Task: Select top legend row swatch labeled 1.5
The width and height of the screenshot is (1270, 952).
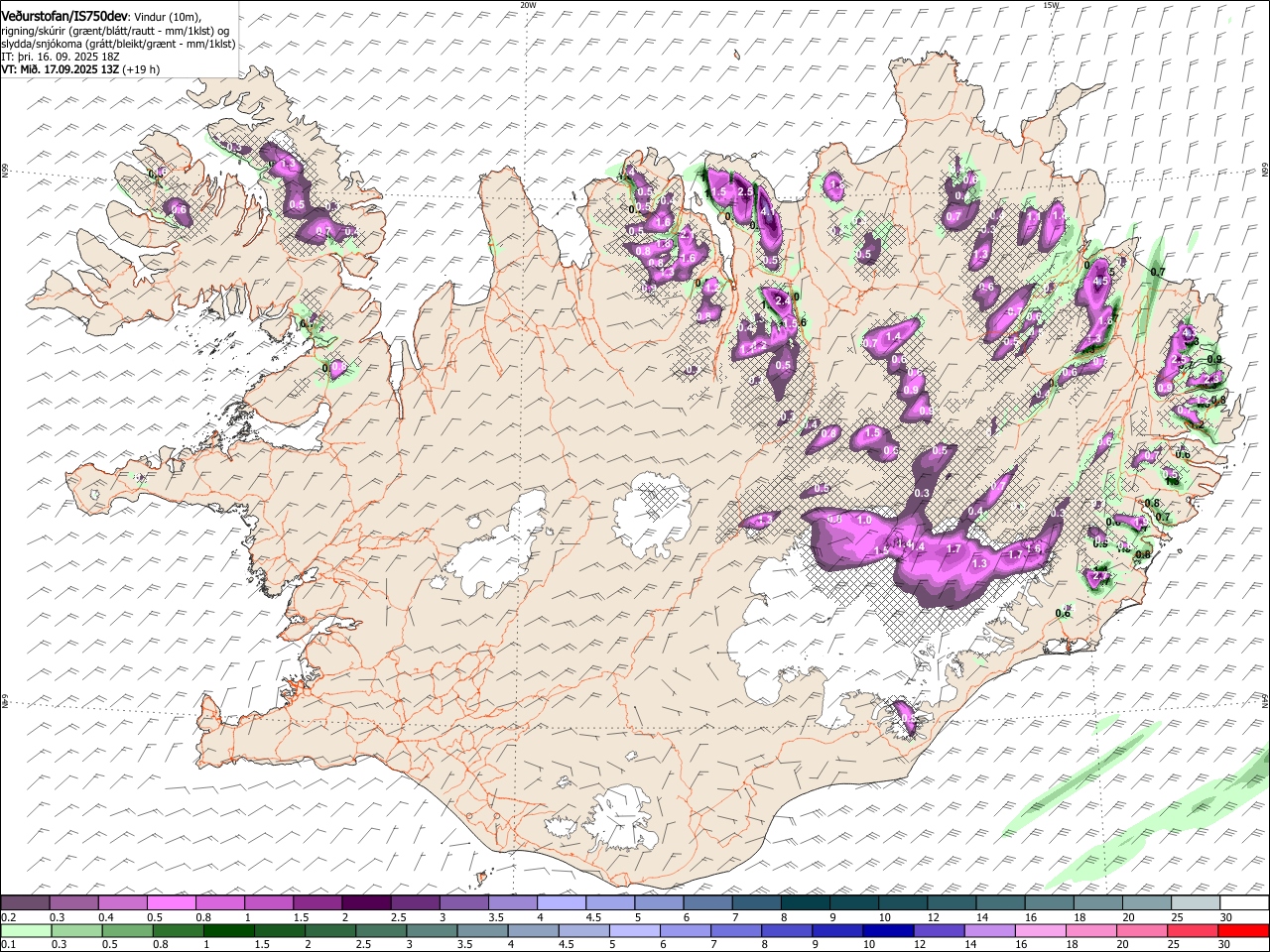Action: coord(317,902)
